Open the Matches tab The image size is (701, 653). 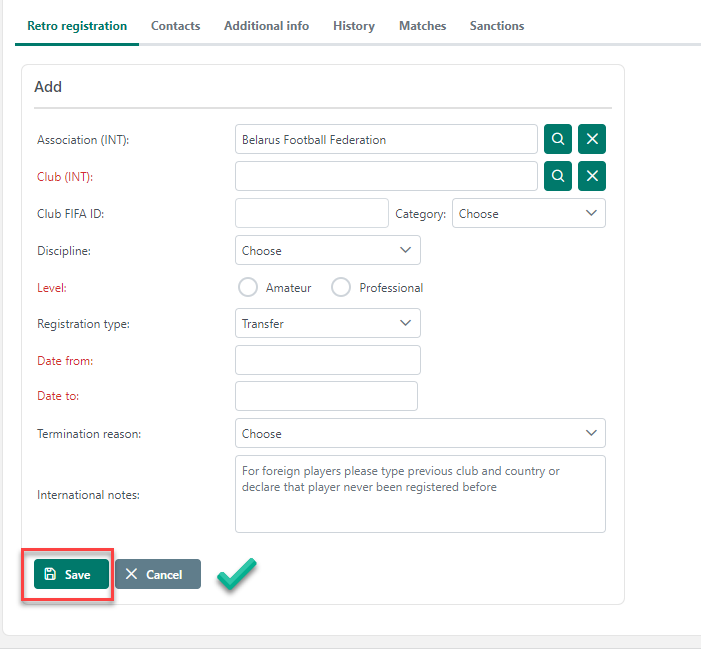422,26
